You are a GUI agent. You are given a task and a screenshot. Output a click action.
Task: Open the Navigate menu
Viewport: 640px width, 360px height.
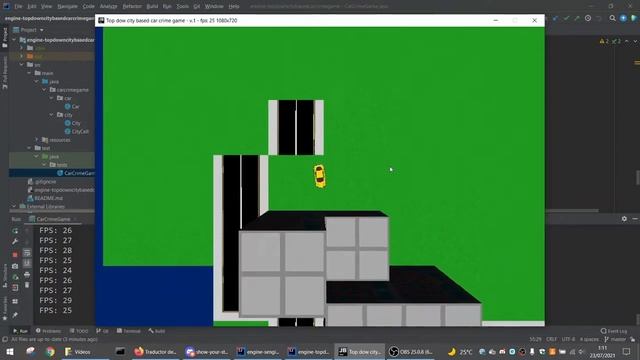(x=67, y=7)
